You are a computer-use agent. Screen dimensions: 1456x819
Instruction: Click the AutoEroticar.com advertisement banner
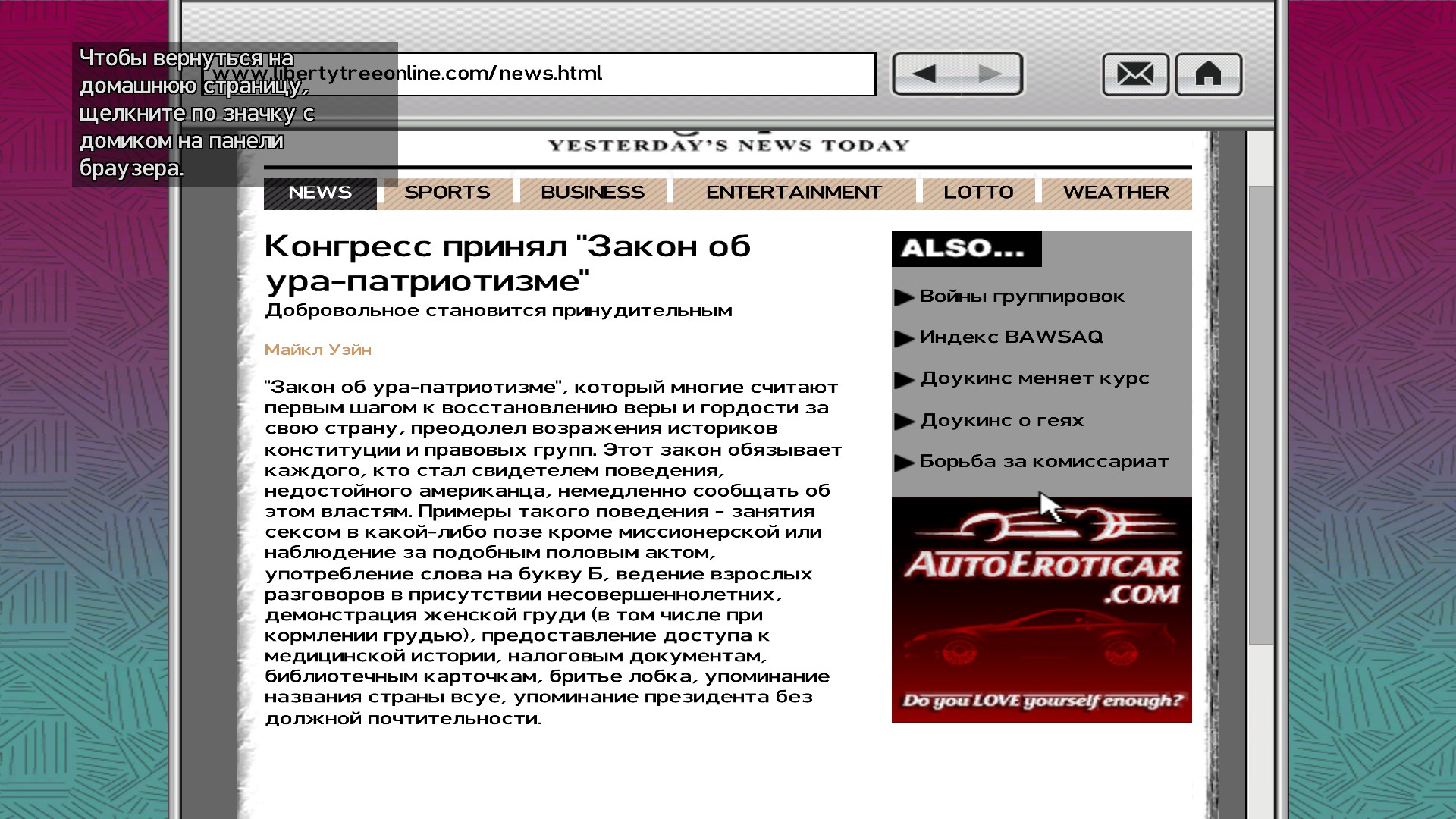click(x=1041, y=610)
